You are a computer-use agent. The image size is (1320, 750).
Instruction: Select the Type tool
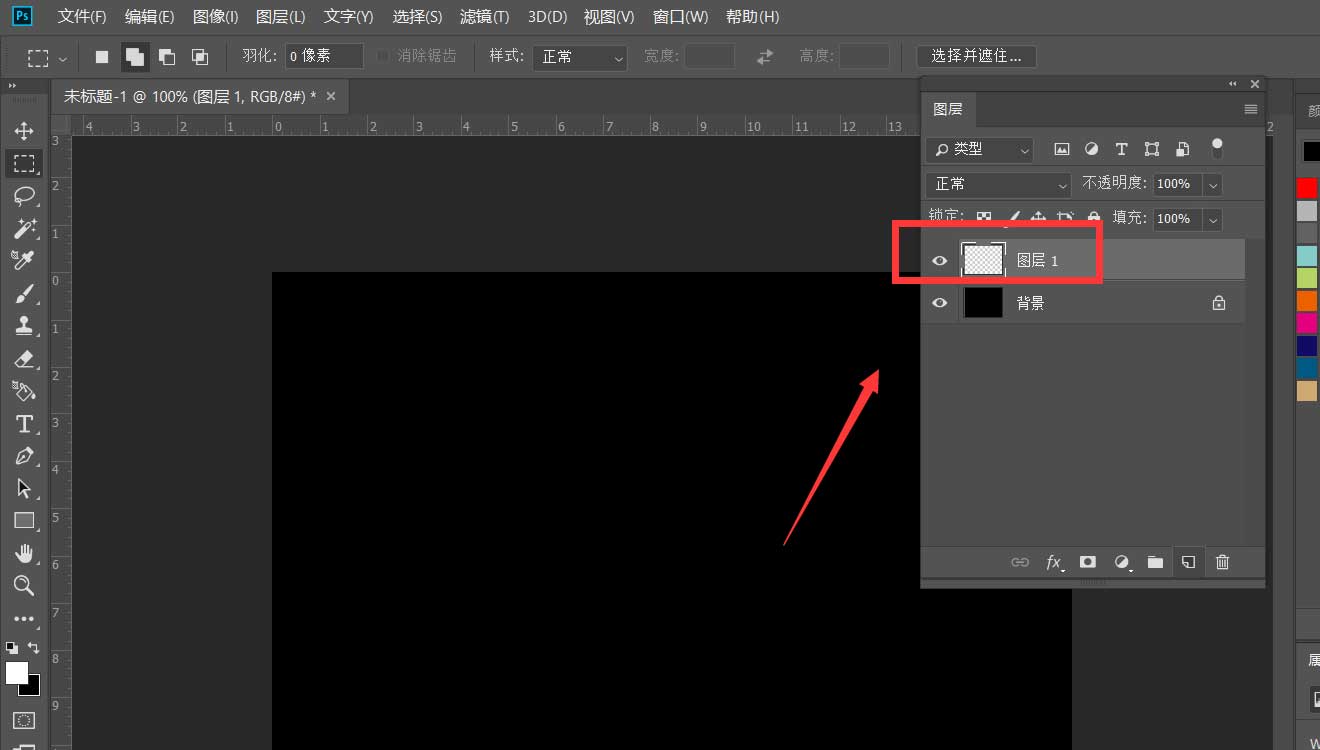point(24,423)
